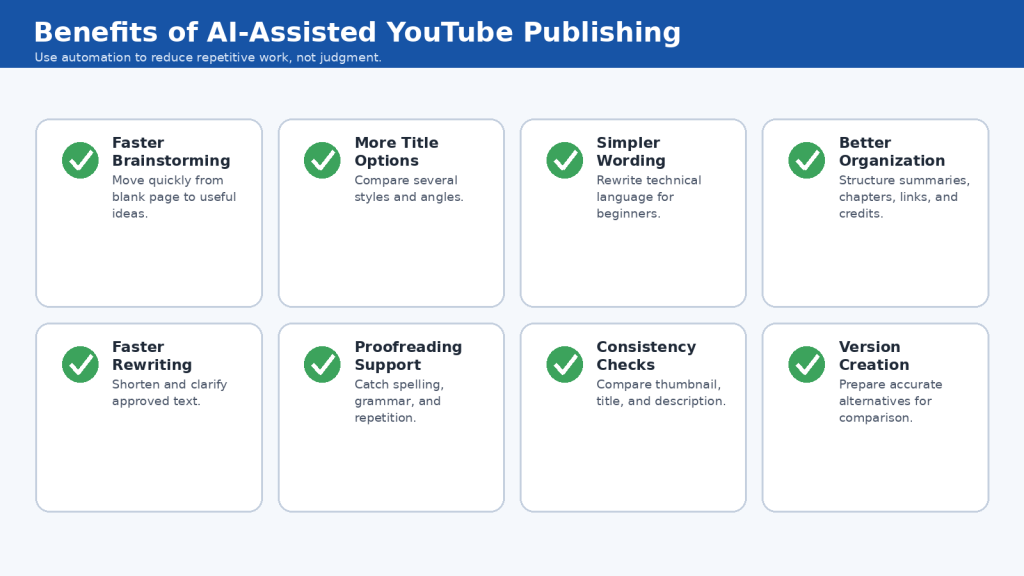This screenshot has width=1024, height=576.
Task: Click the 'Better Organization' heading
Action: pos(892,152)
